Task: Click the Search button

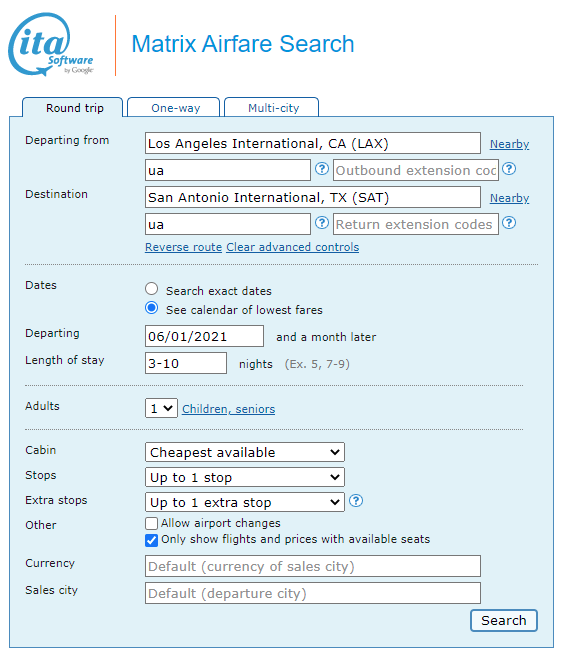Action: click(504, 620)
